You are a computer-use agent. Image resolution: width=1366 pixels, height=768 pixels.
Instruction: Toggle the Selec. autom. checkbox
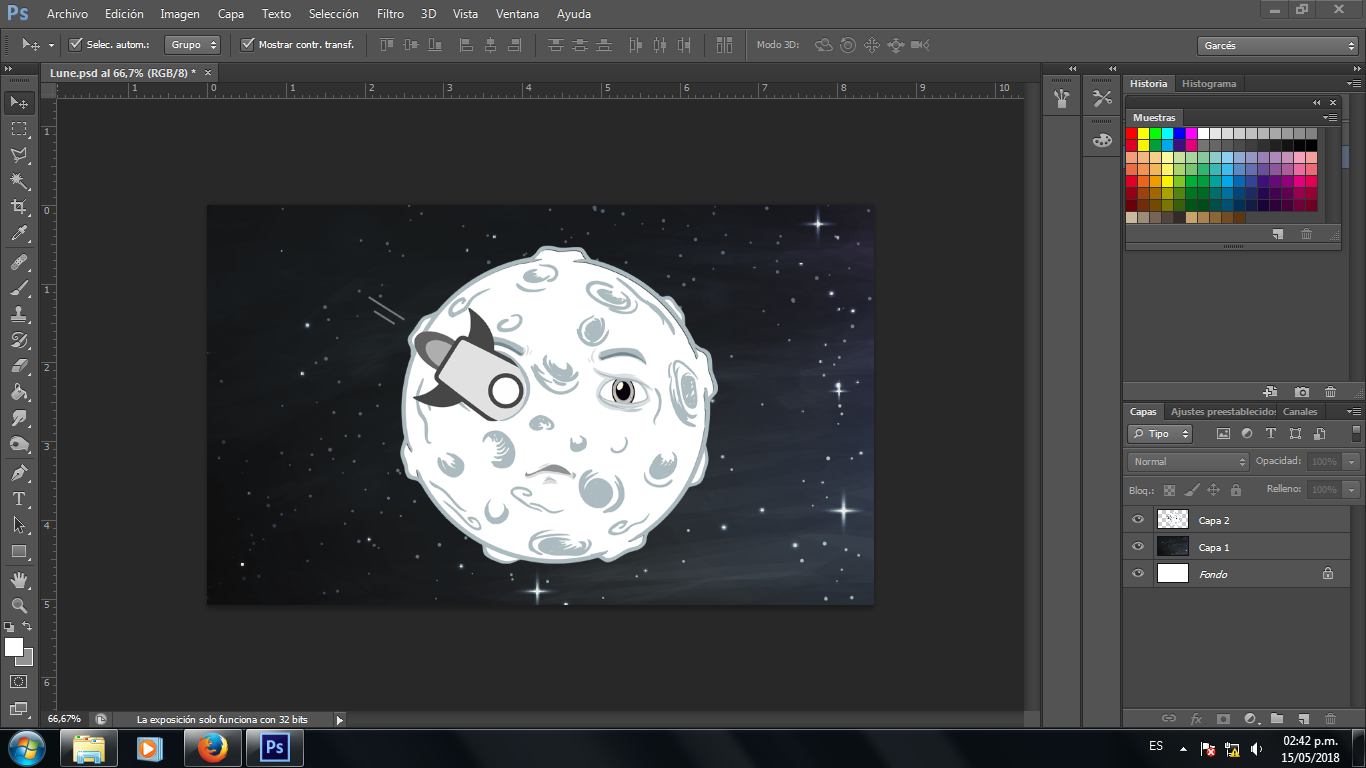click(x=75, y=44)
